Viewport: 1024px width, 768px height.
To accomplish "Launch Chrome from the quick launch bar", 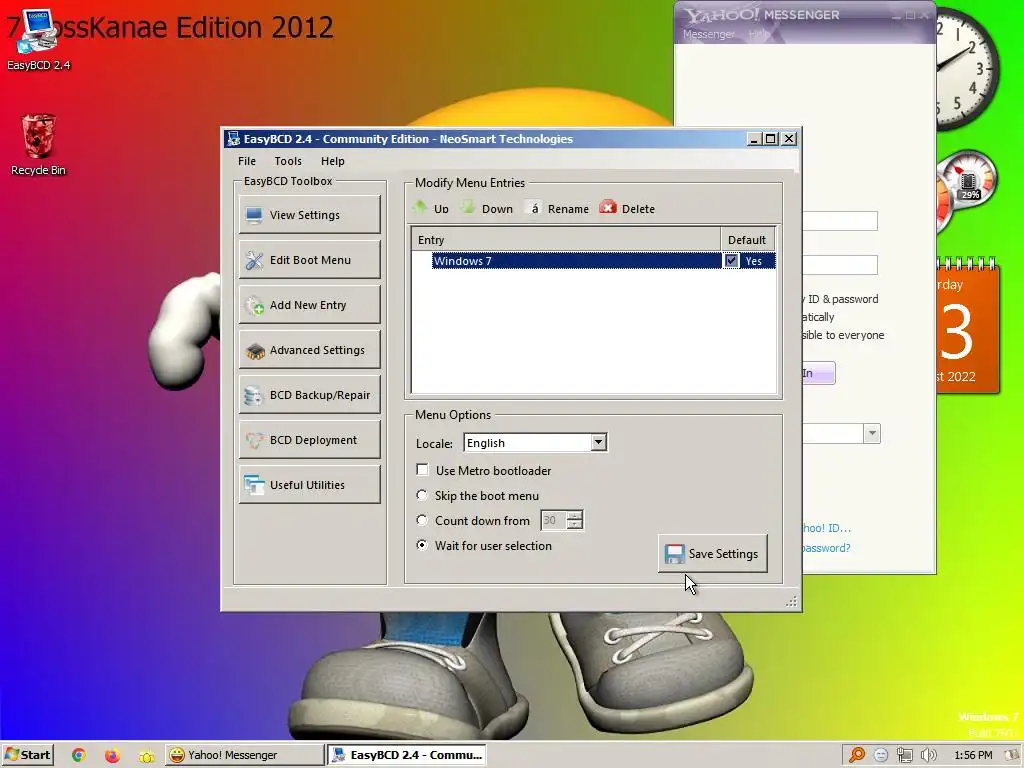I will coord(78,756).
